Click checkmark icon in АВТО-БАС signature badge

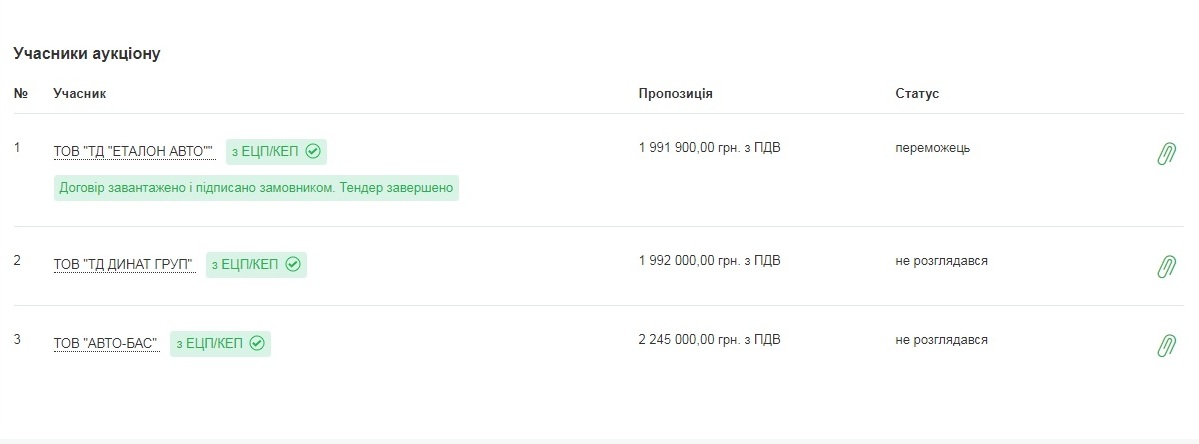pos(257,343)
